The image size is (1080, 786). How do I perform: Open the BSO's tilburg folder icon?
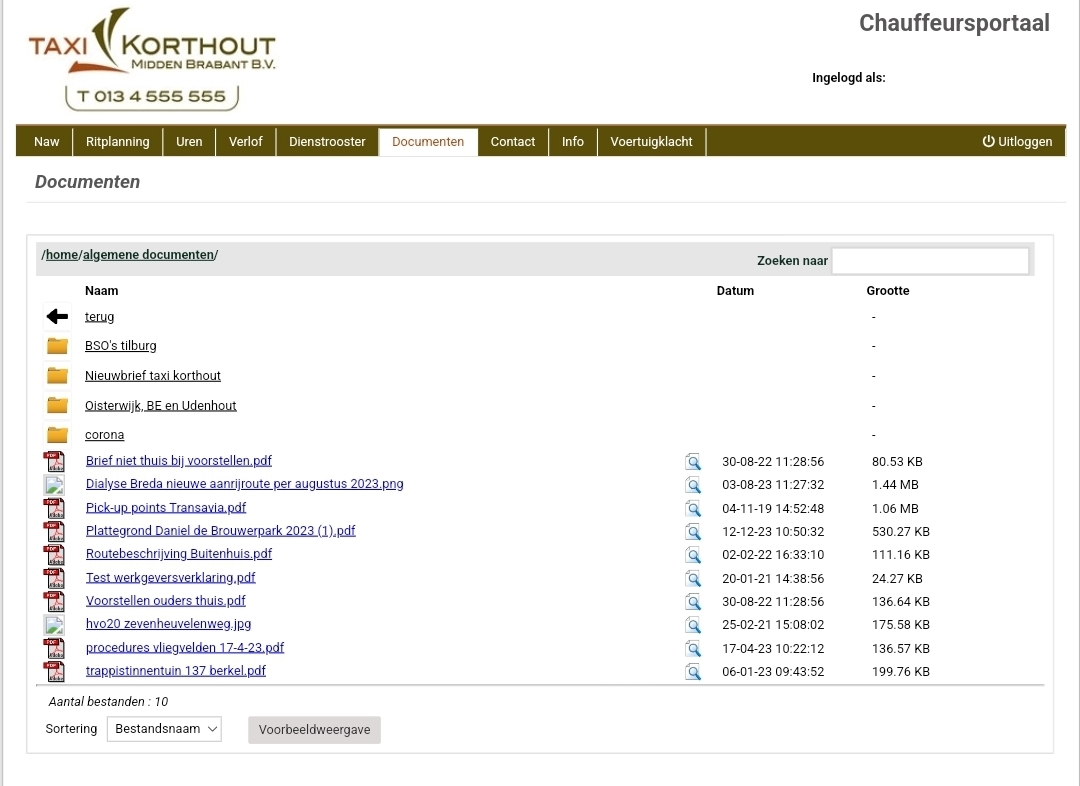pos(57,346)
